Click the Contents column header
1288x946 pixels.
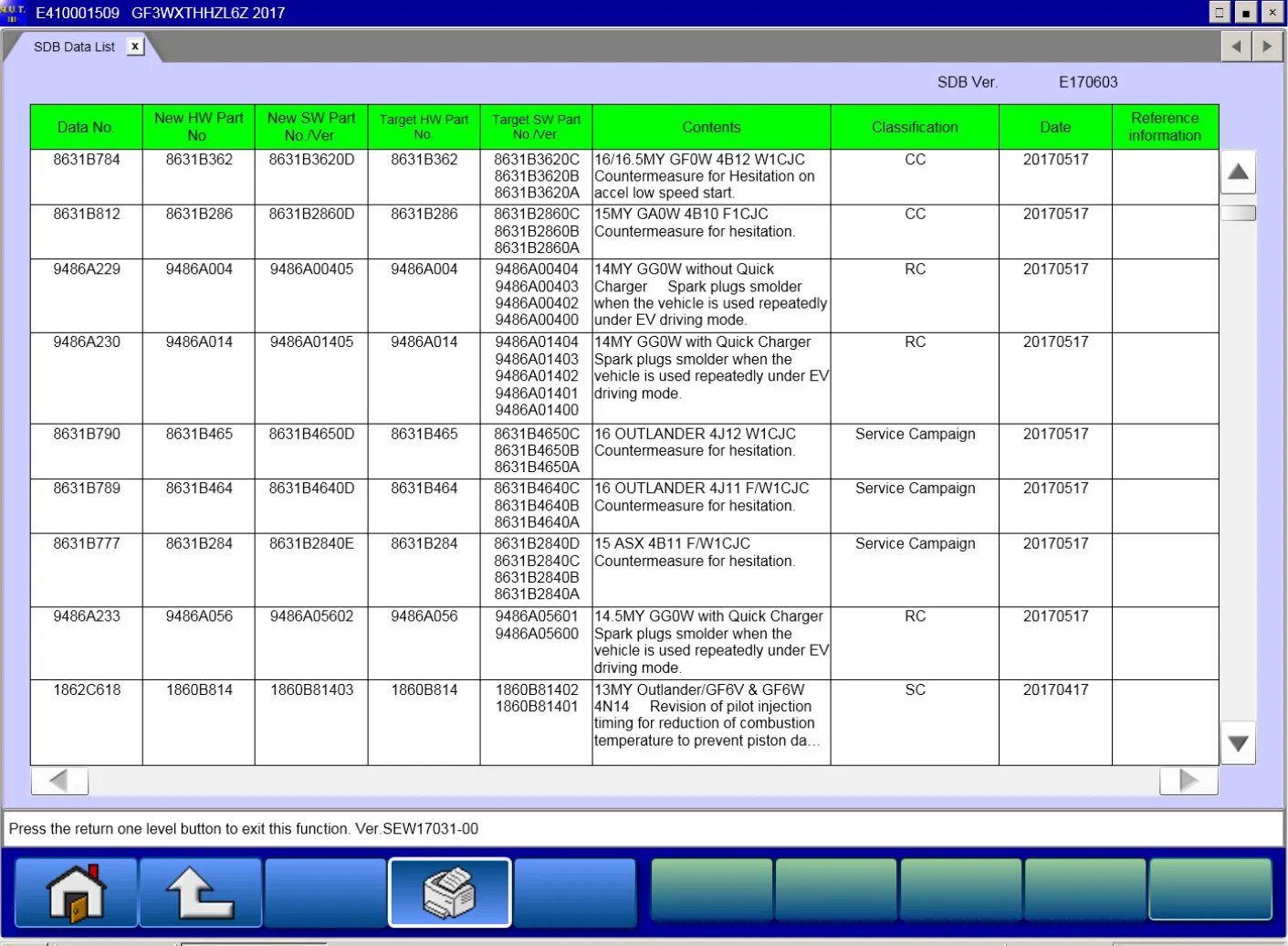tap(711, 127)
